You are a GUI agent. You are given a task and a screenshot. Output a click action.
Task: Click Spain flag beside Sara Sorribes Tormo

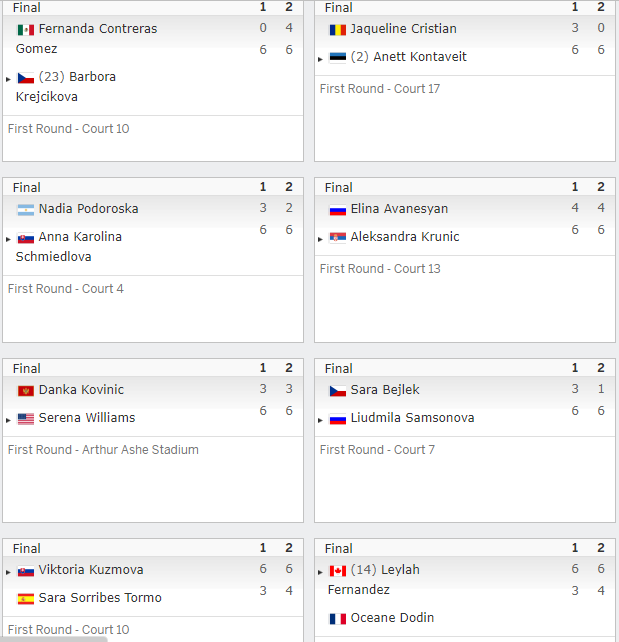click(25, 599)
